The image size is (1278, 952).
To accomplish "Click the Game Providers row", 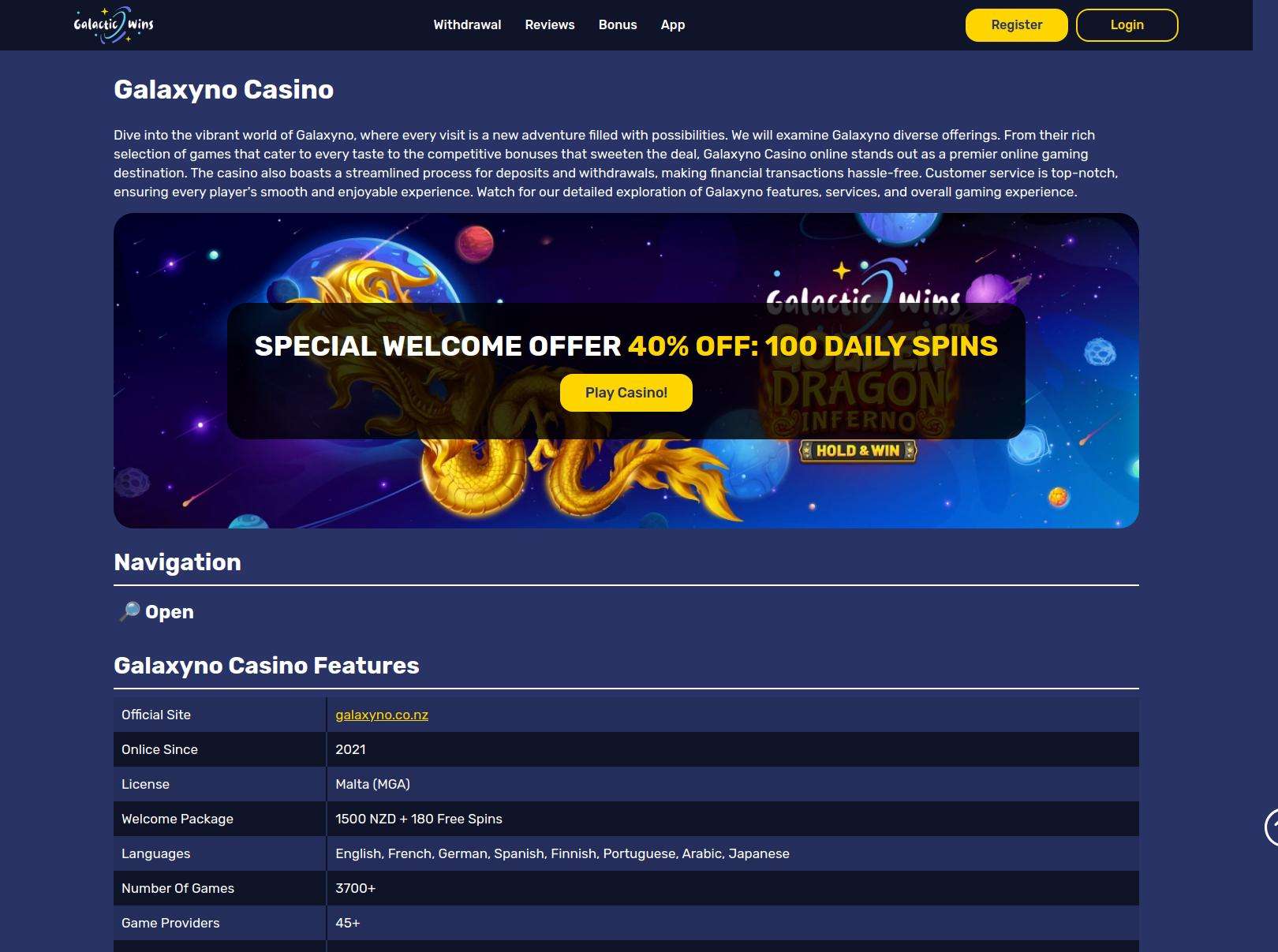I will 220,923.
